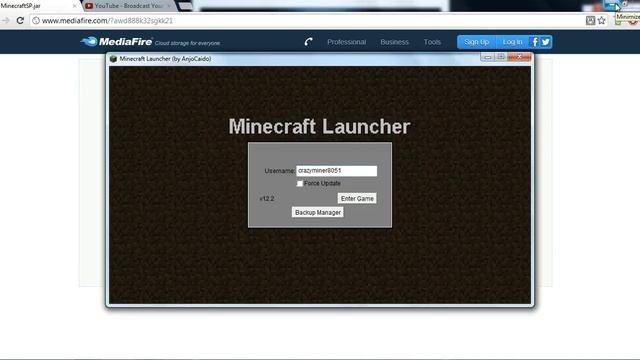Screen dimensions: 640x360
Task: Open a new browser tab
Action: point(186,6)
